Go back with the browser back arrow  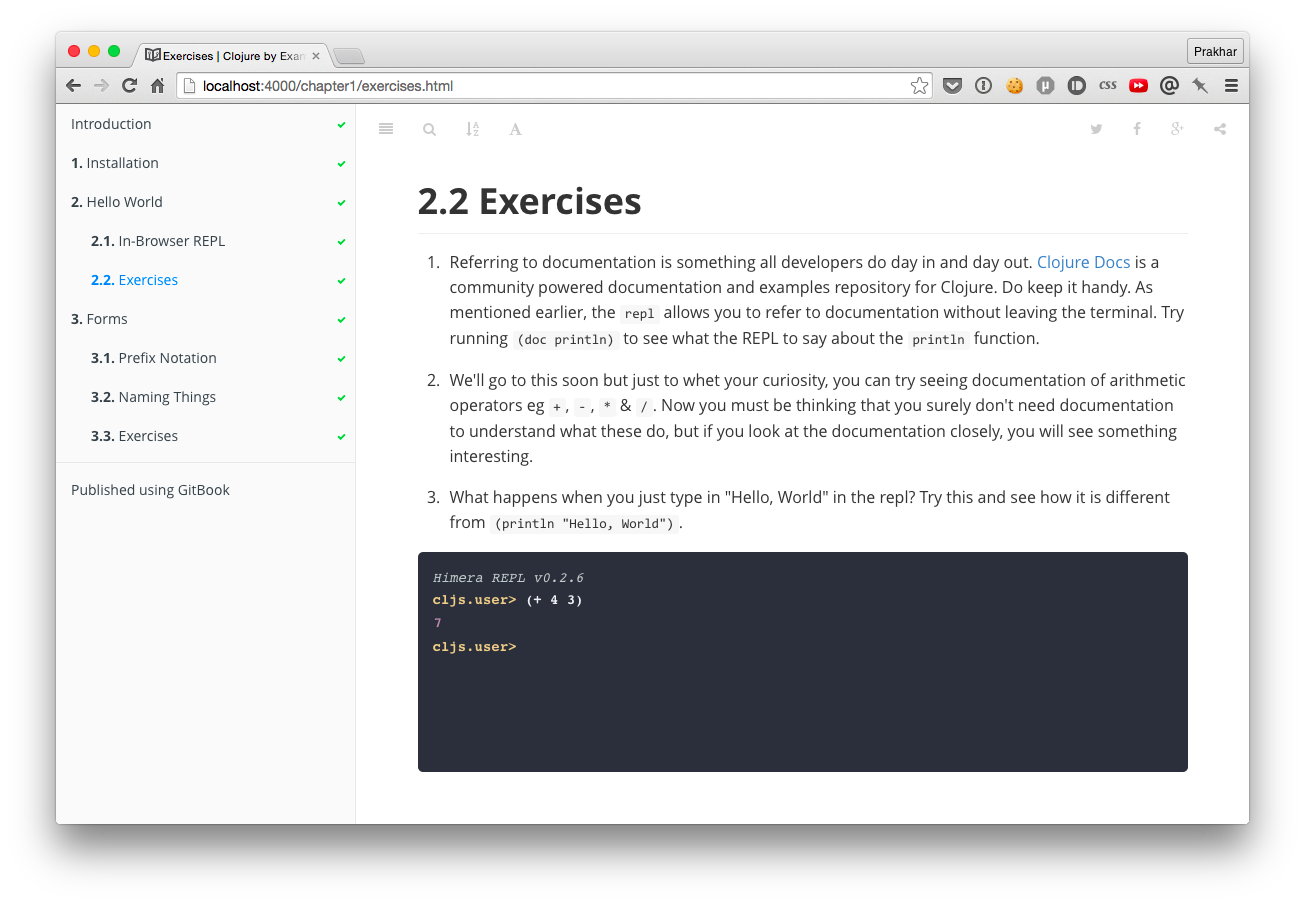73,86
